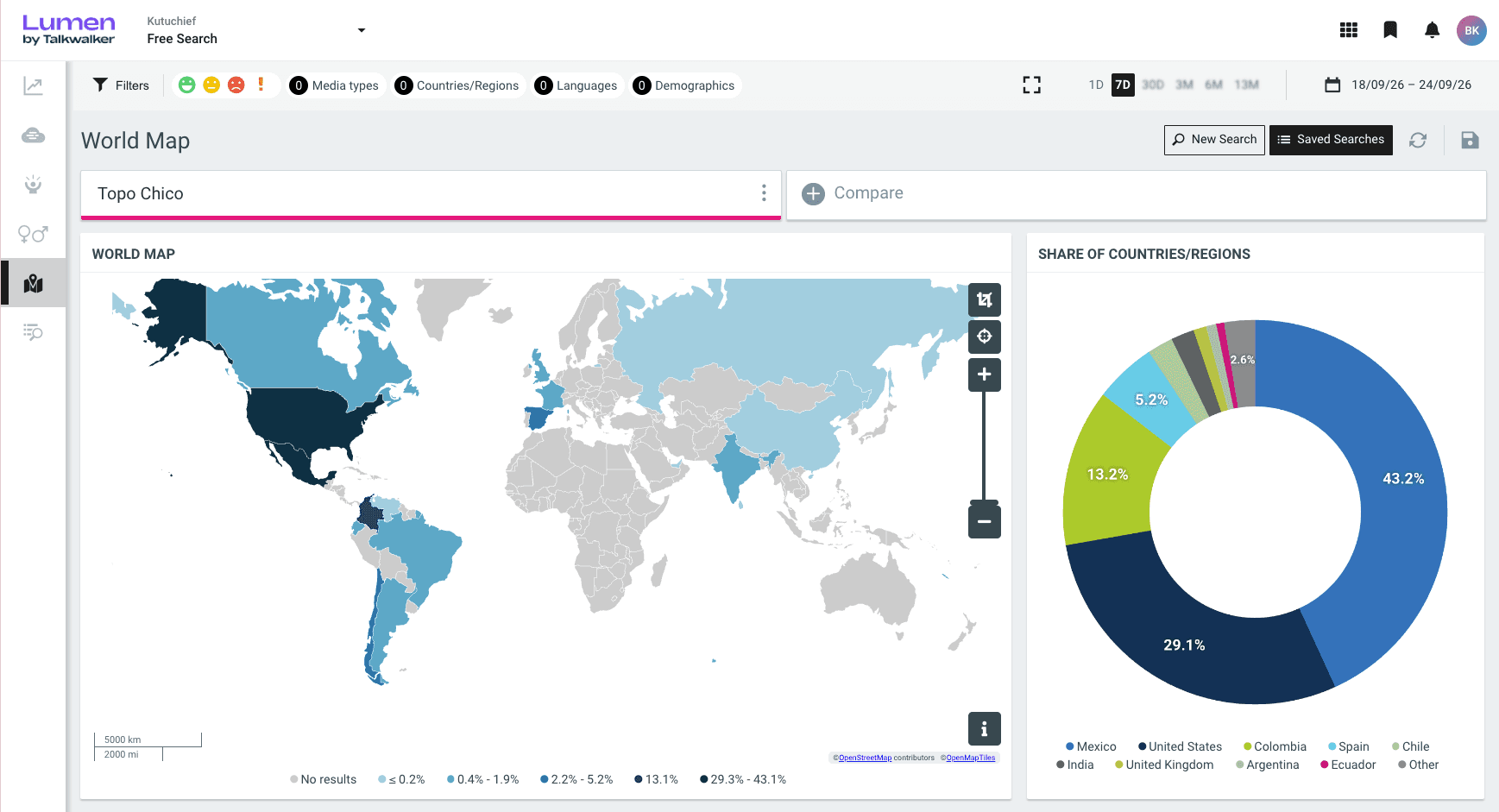The height and width of the screenshot is (812, 1499).
Task: Open the BK user avatar menu
Action: (1471, 30)
